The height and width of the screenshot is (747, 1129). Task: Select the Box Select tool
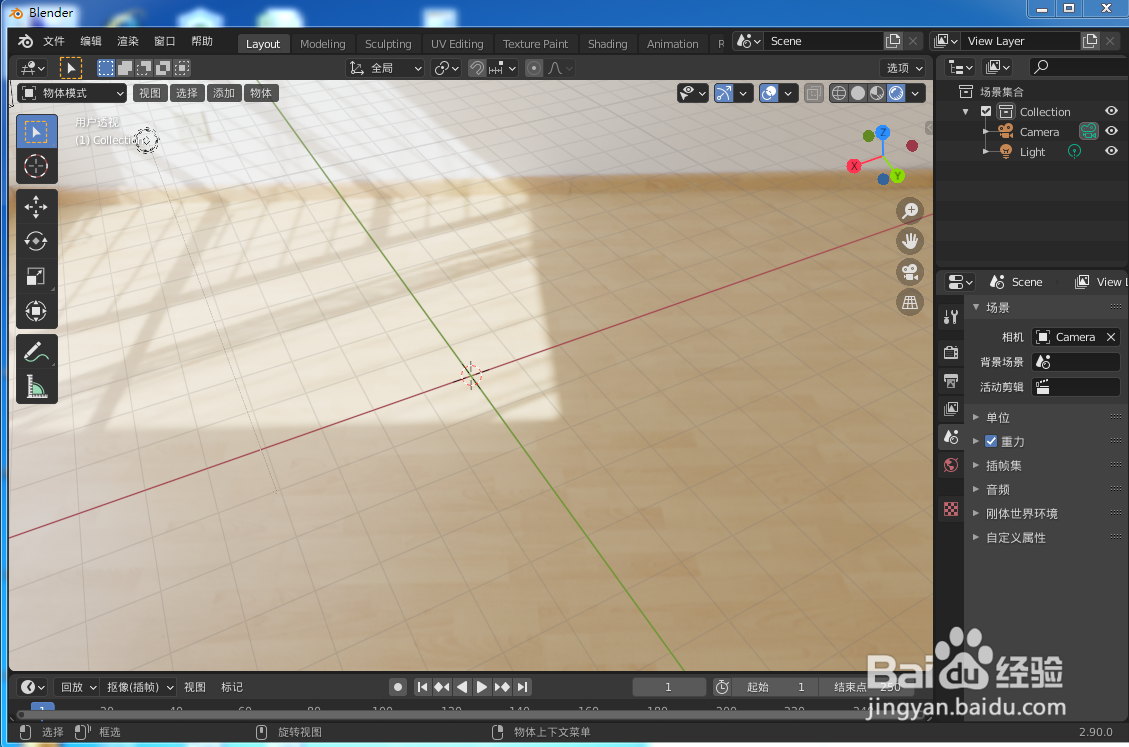click(36, 132)
